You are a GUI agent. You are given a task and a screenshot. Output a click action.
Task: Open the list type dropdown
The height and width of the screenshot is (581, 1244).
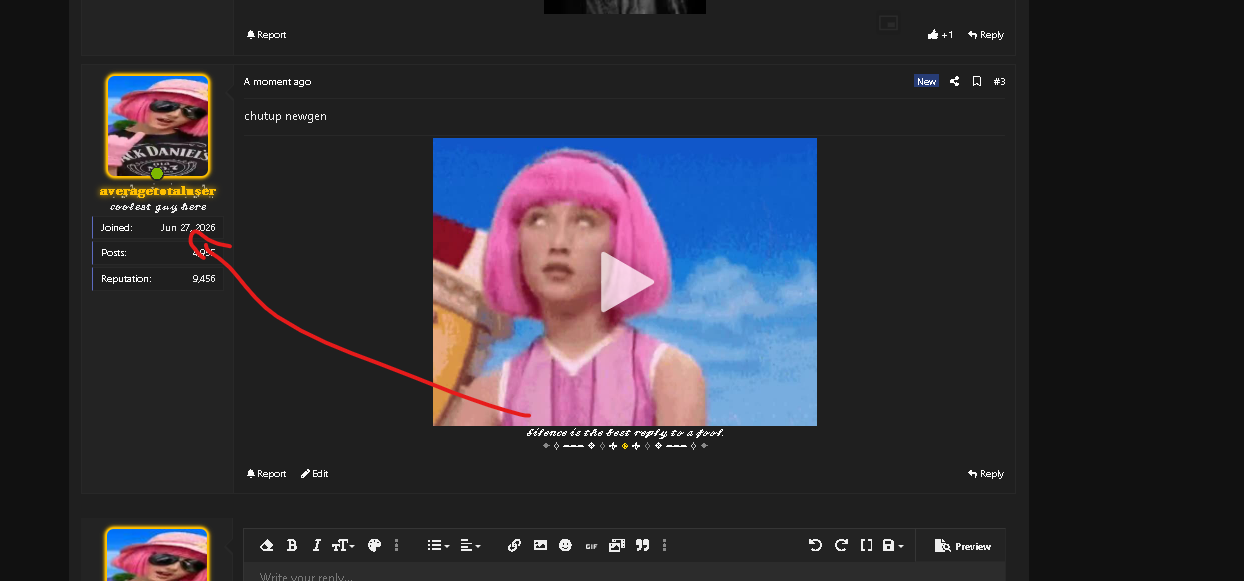point(438,545)
